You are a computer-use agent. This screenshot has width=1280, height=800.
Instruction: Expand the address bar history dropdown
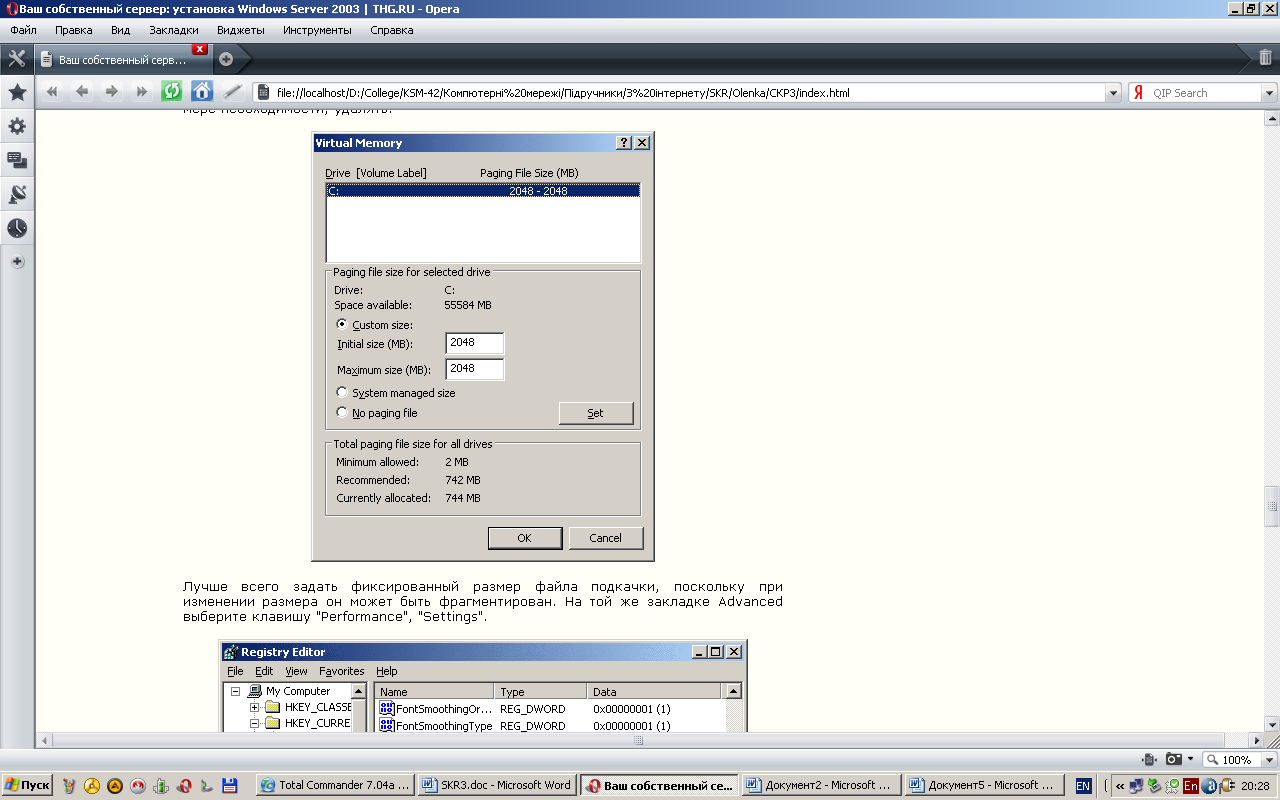point(1113,93)
